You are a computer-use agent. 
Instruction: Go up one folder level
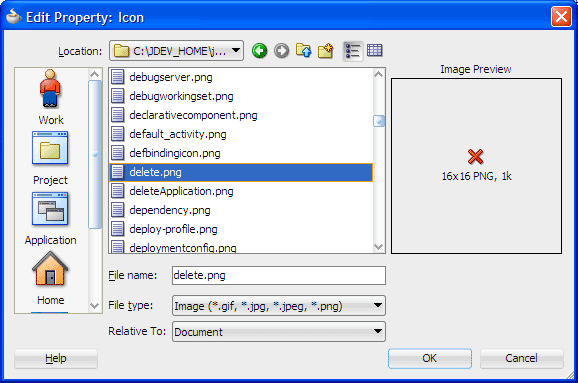point(303,51)
